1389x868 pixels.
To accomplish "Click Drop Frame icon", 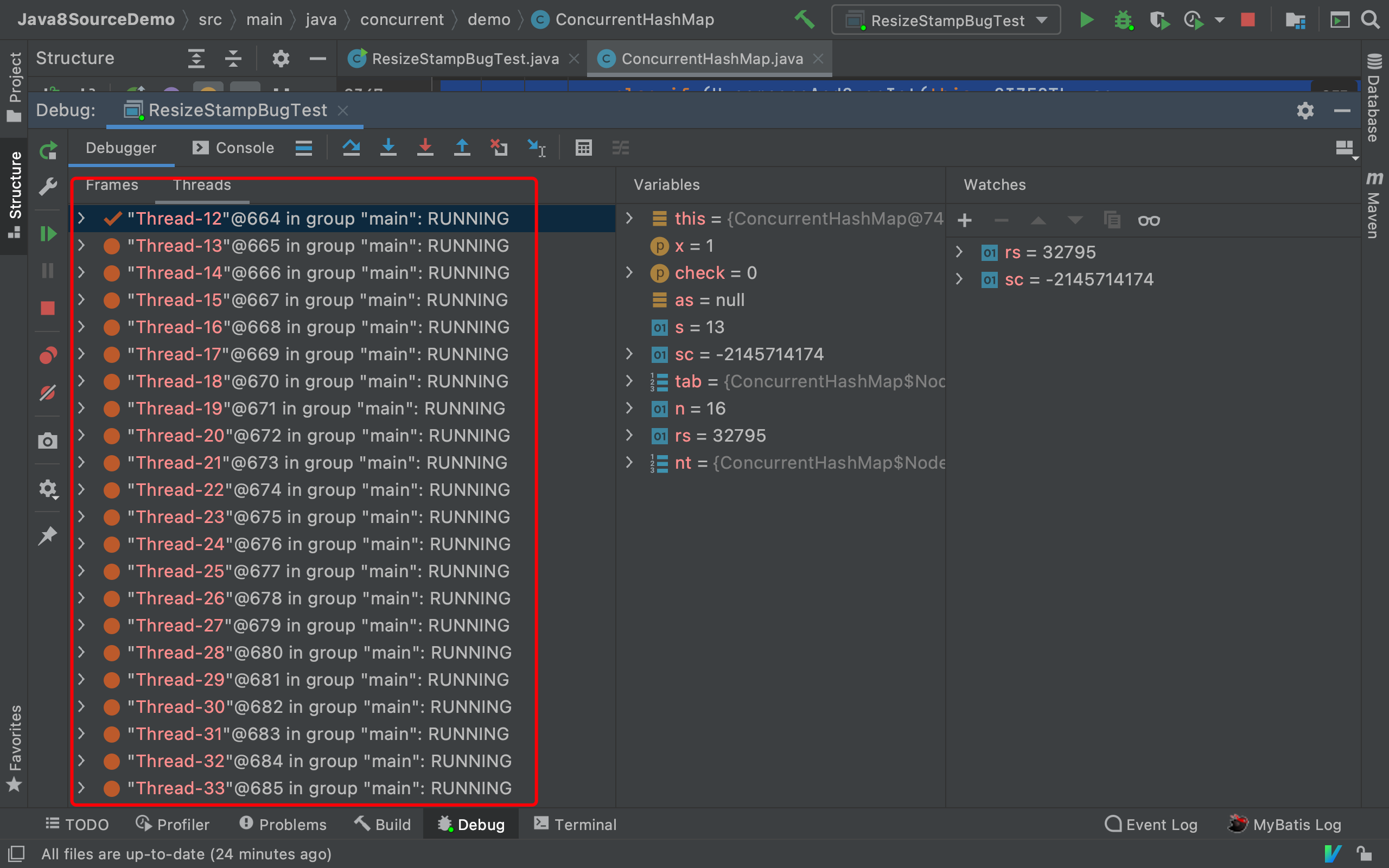I will coord(499,148).
